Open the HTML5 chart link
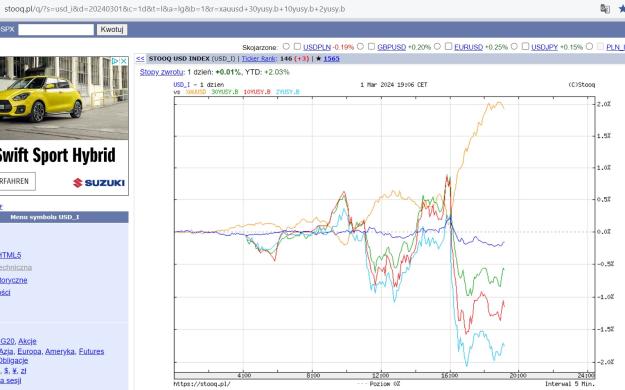 [10, 255]
